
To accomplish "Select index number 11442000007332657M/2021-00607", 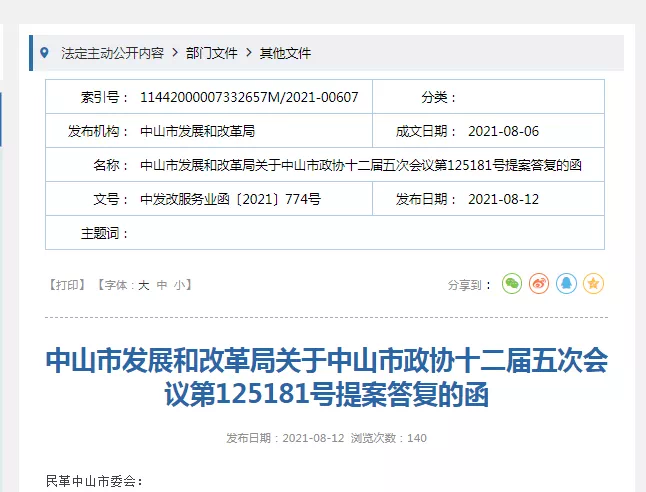I will point(249,97).
